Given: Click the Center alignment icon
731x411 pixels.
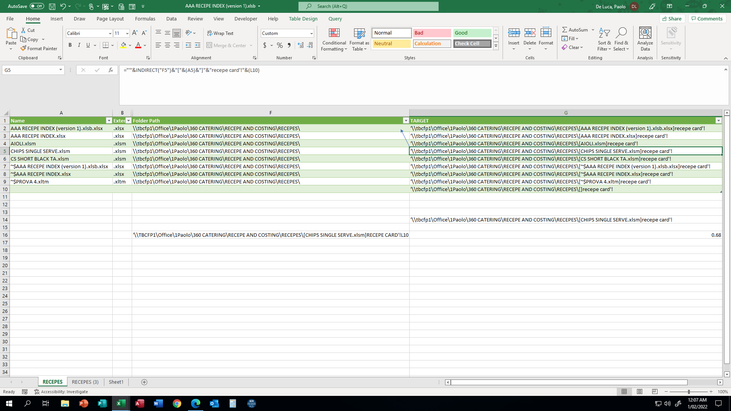Looking at the screenshot, I should [x=167, y=45].
